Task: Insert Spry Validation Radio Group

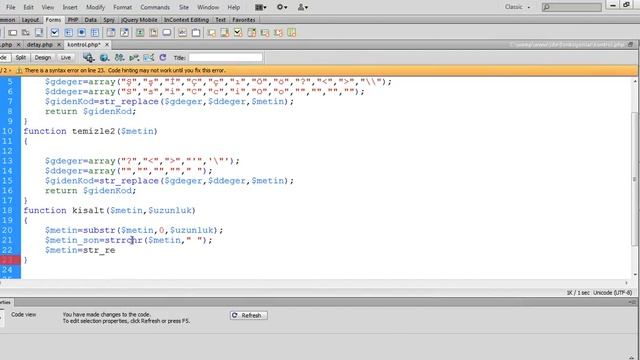Action: [x=292, y=33]
